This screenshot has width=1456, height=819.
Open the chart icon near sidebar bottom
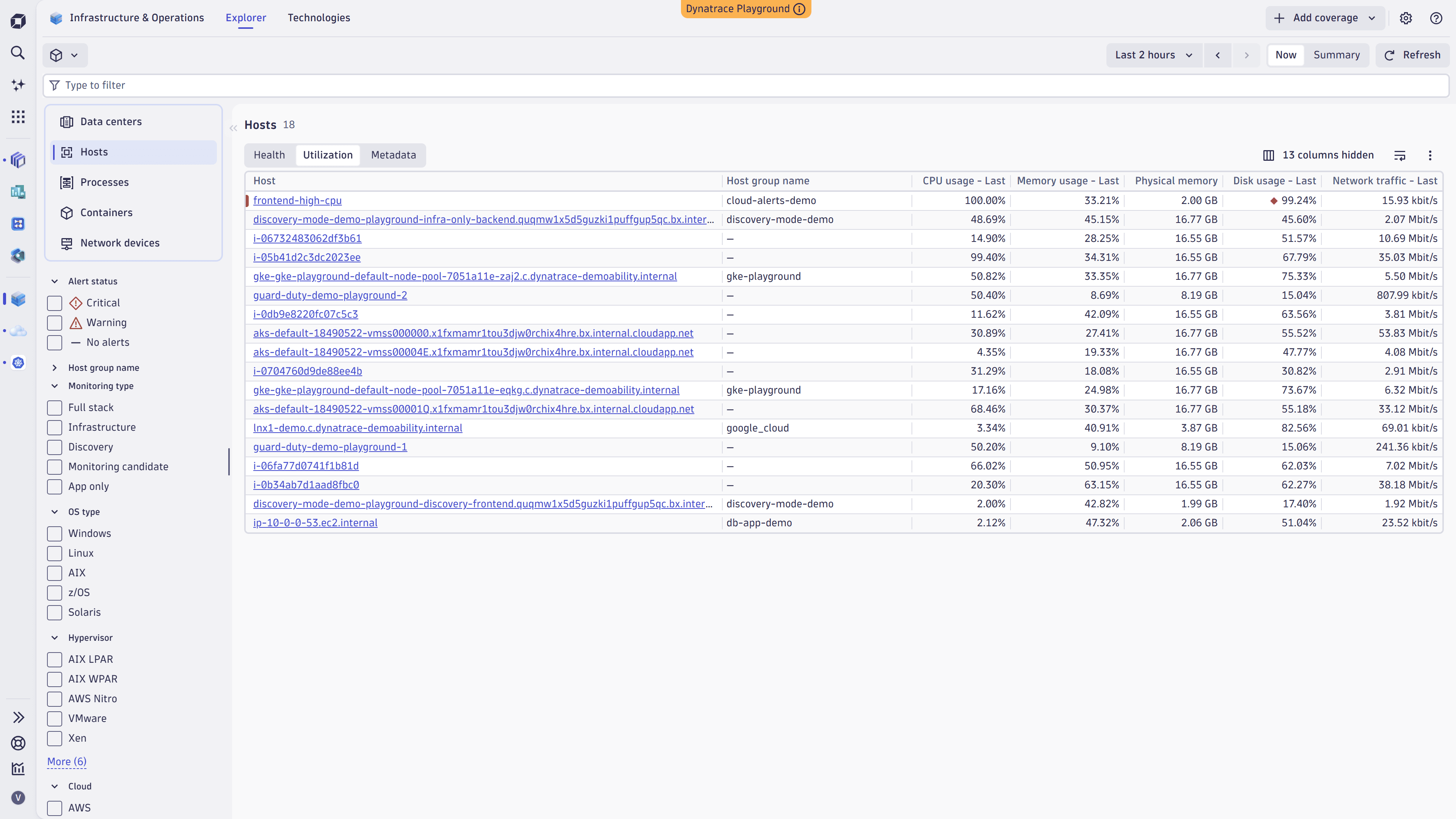[x=18, y=769]
